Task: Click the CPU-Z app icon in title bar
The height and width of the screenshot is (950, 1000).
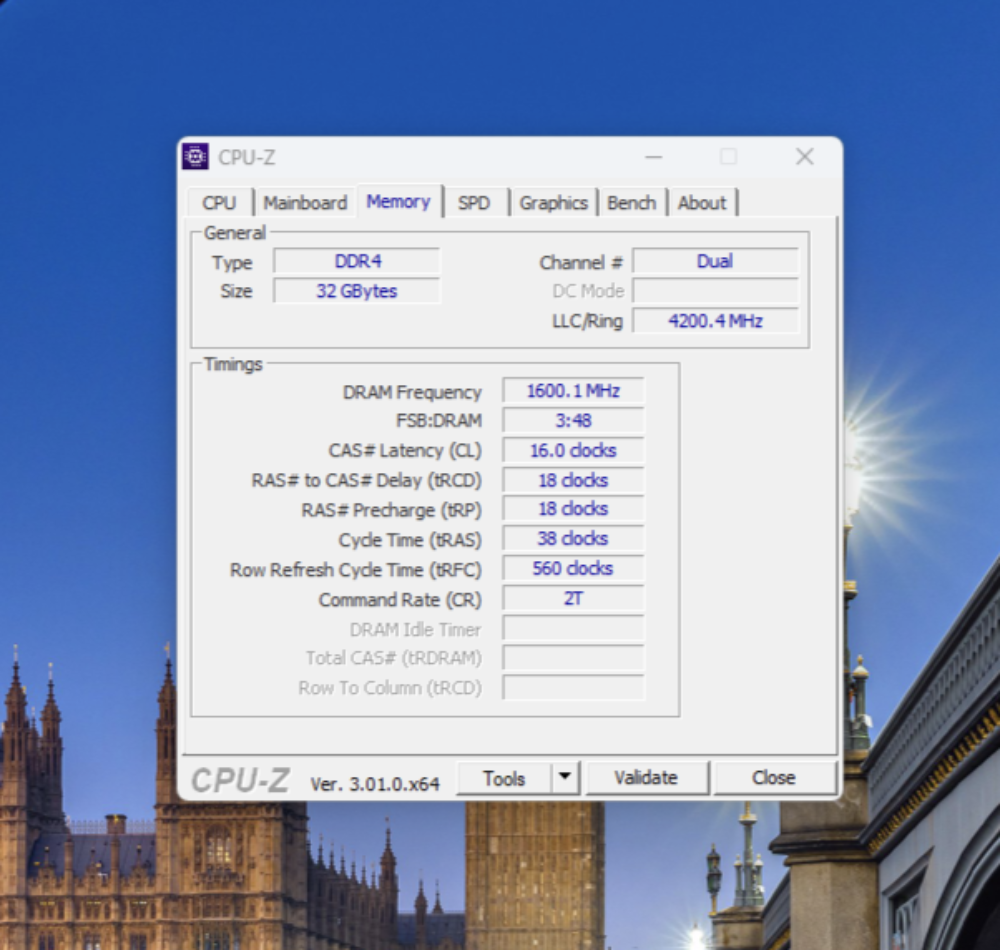Action: 195,156
